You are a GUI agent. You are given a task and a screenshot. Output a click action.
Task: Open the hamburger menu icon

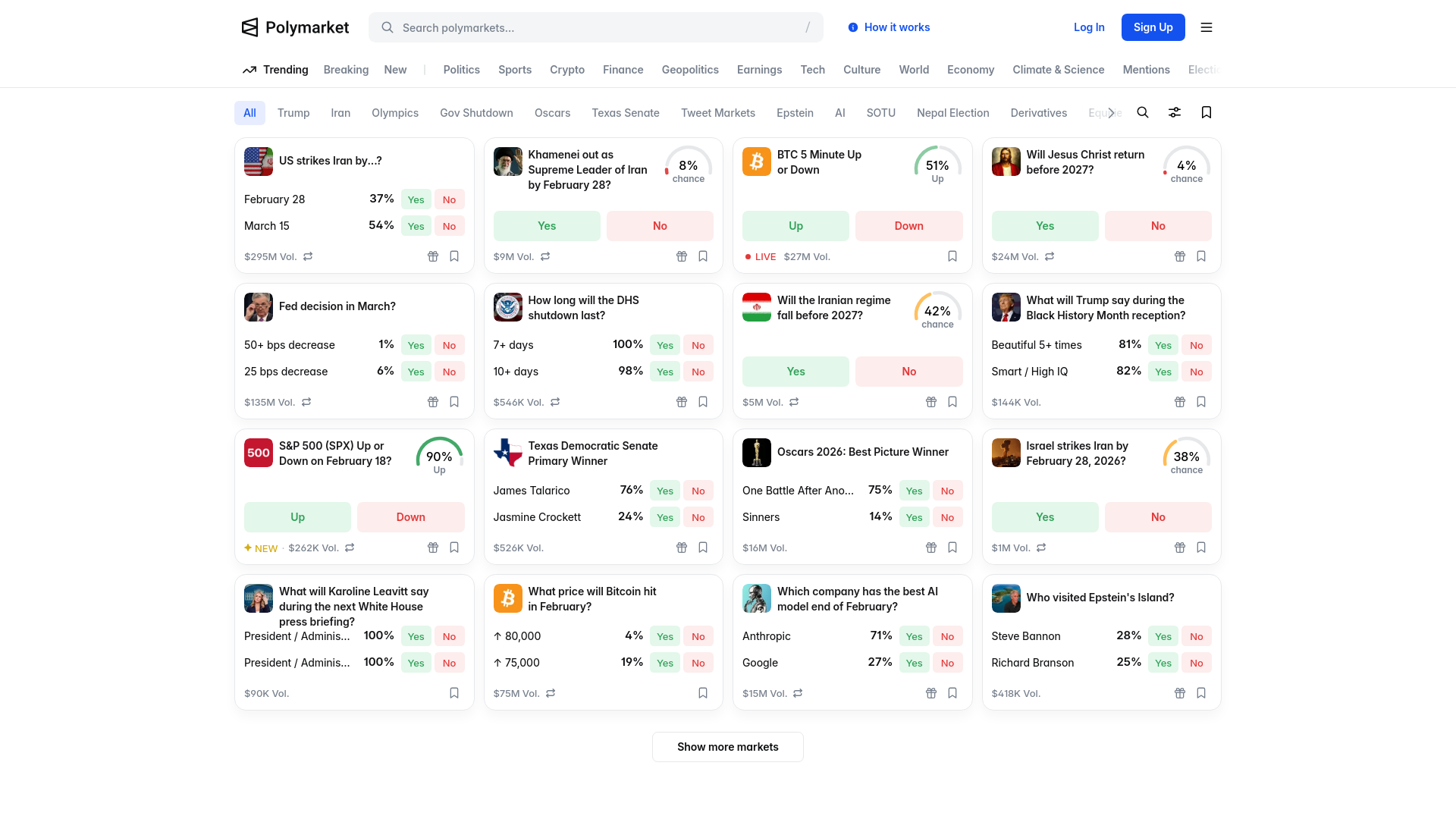click(1207, 27)
